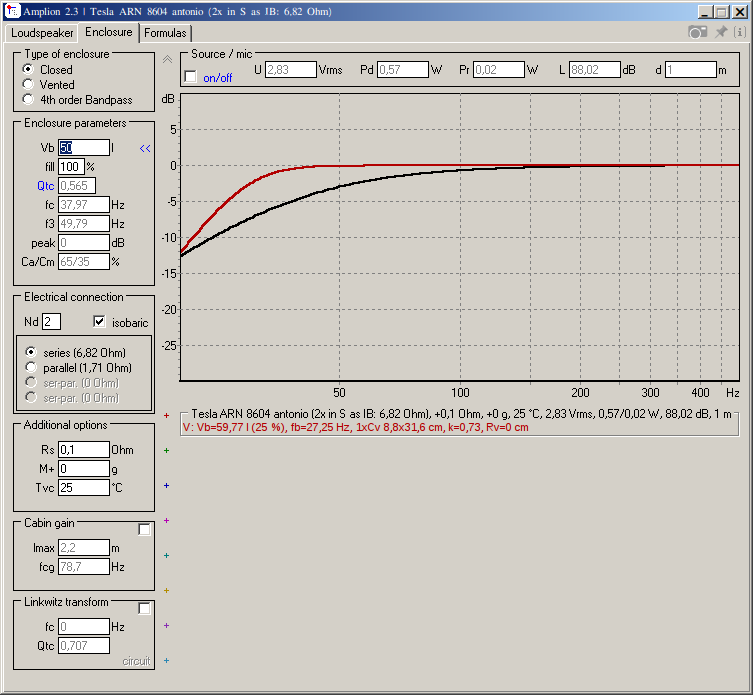The width and height of the screenshot is (753, 695).
Task: Click the Tvc temperature field
Action: pos(84,488)
